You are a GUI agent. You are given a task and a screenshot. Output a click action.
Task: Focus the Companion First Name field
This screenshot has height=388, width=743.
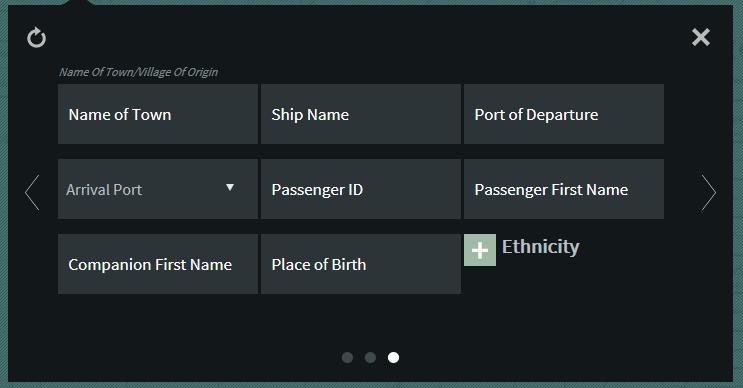[x=158, y=264]
